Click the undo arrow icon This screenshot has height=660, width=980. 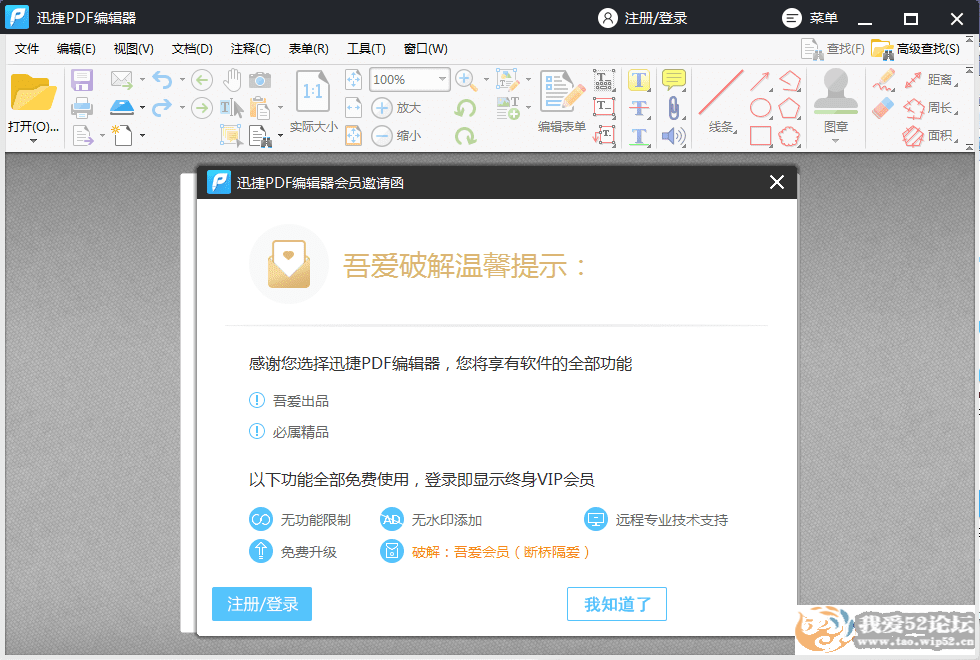(162, 80)
